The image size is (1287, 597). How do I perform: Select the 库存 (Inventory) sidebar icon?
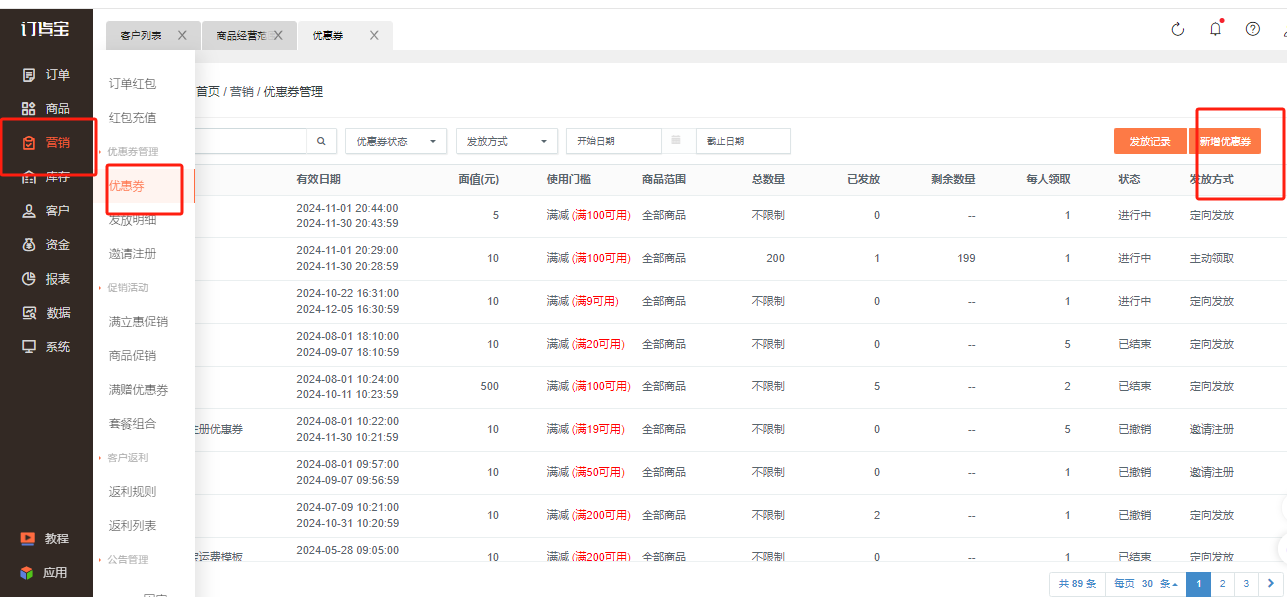pos(30,177)
